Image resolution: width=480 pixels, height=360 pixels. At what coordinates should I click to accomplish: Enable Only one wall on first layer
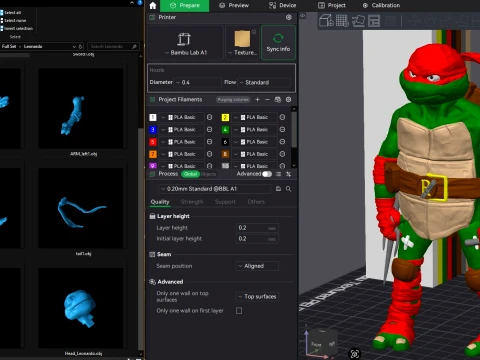click(239, 311)
